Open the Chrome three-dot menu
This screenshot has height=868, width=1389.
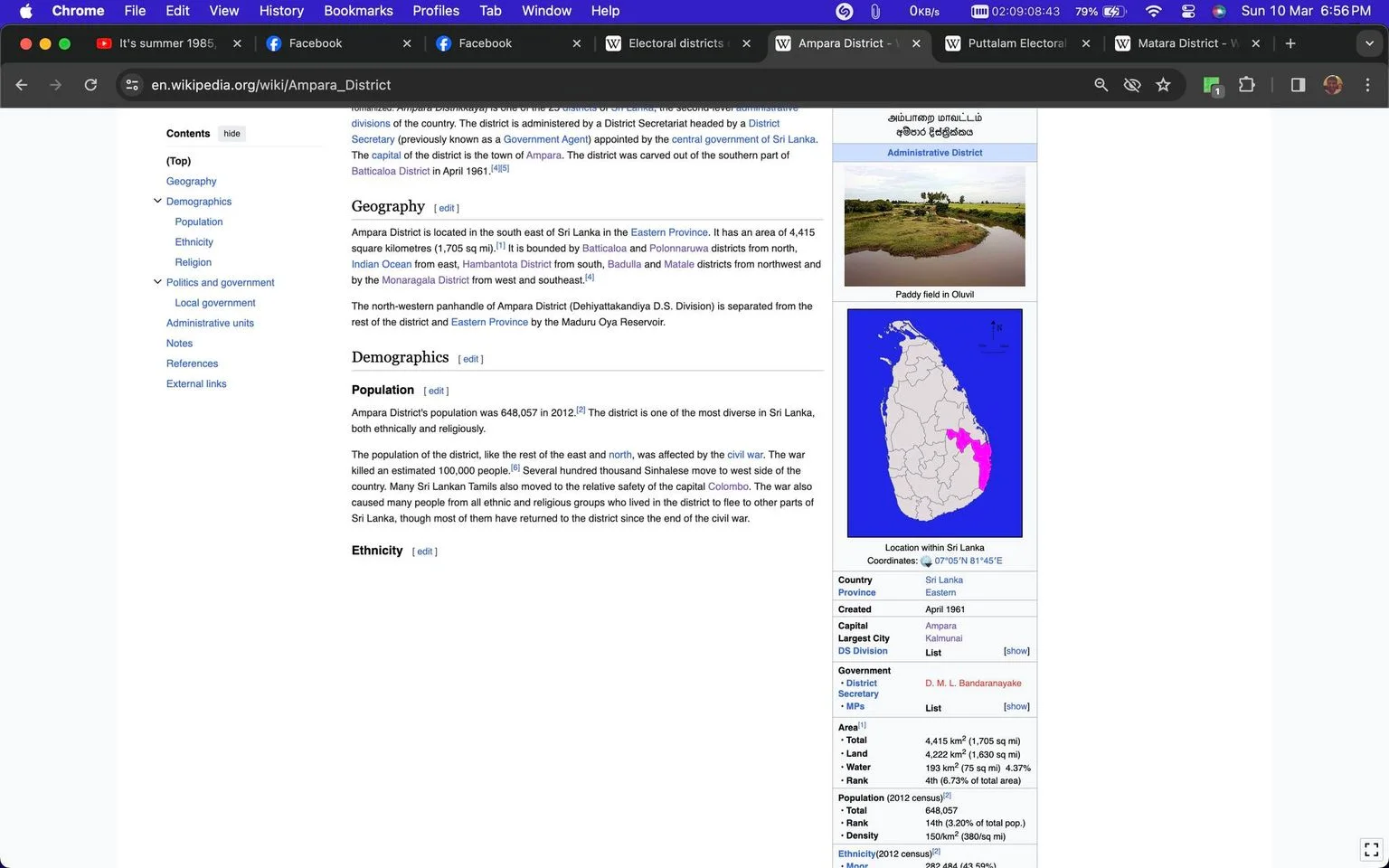tap(1367, 85)
